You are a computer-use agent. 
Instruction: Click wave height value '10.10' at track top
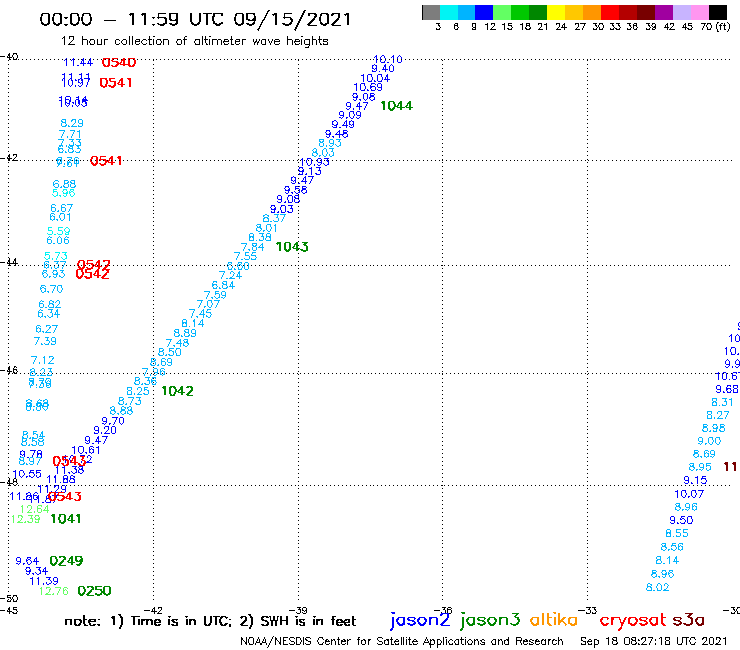click(387, 59)
